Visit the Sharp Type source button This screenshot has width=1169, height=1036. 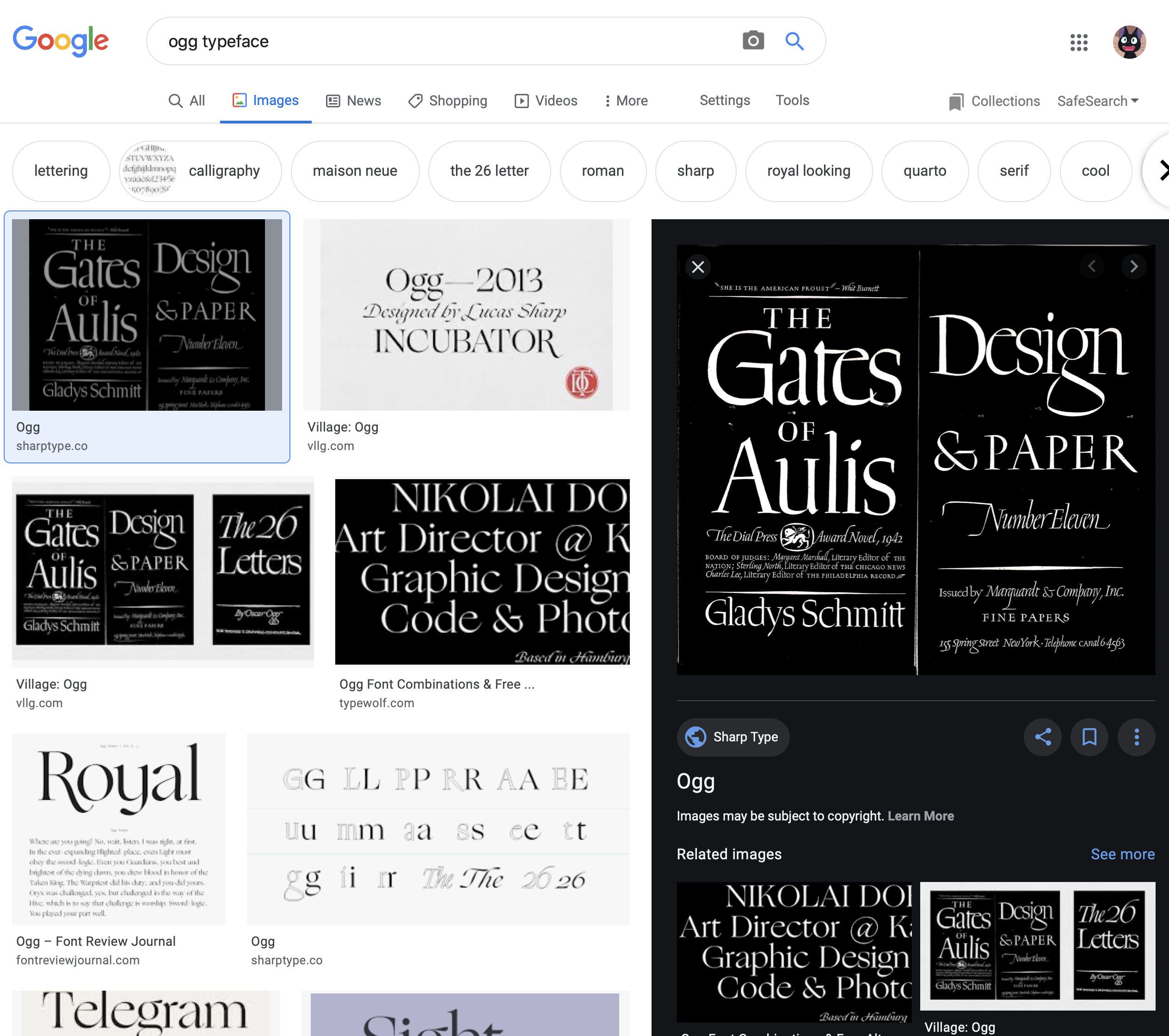732,737
